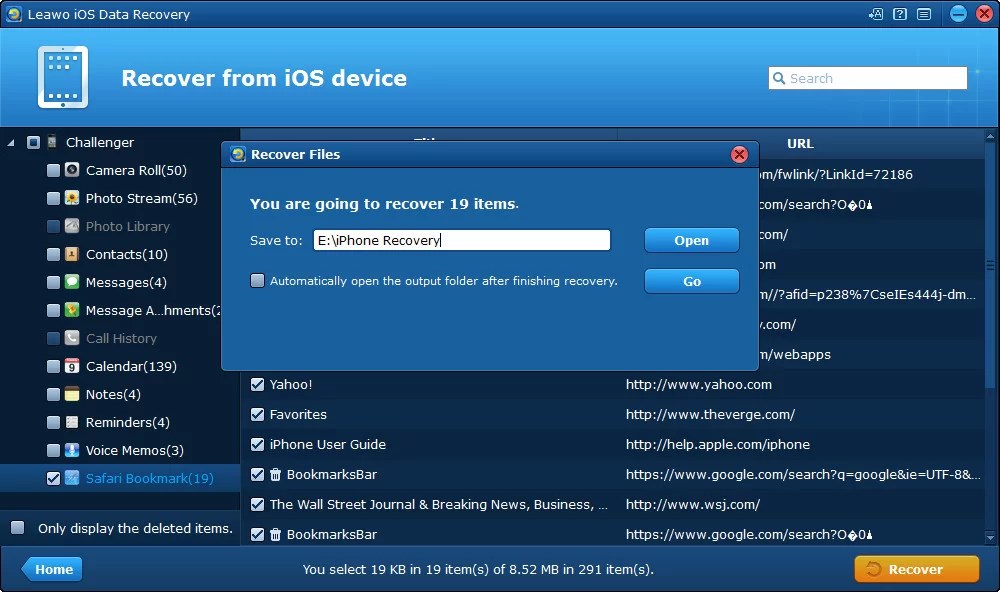Minimize the Leawo application window
The image size is (1000, 592).
point(958,14)
